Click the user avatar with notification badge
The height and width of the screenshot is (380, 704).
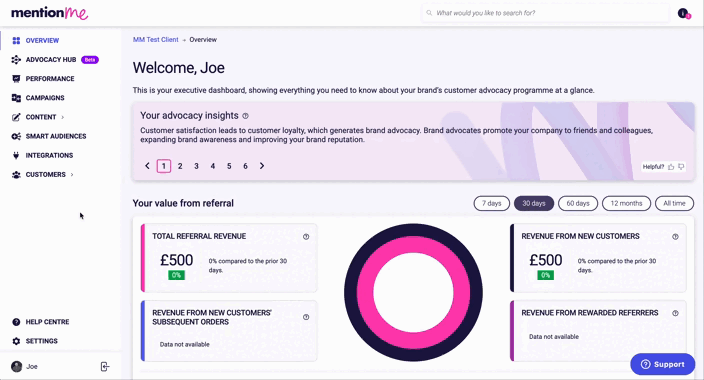click(x=684, y=13)
